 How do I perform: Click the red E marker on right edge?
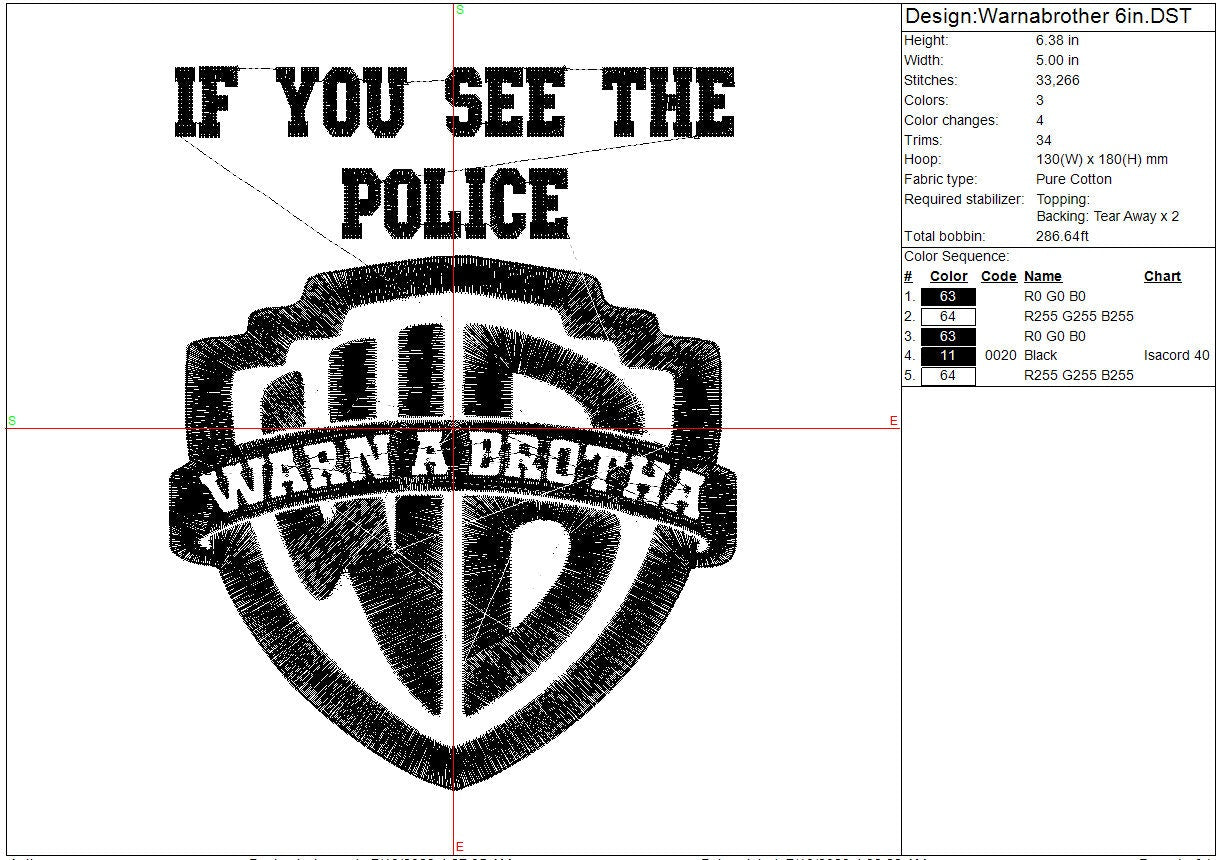click(894, 421)
